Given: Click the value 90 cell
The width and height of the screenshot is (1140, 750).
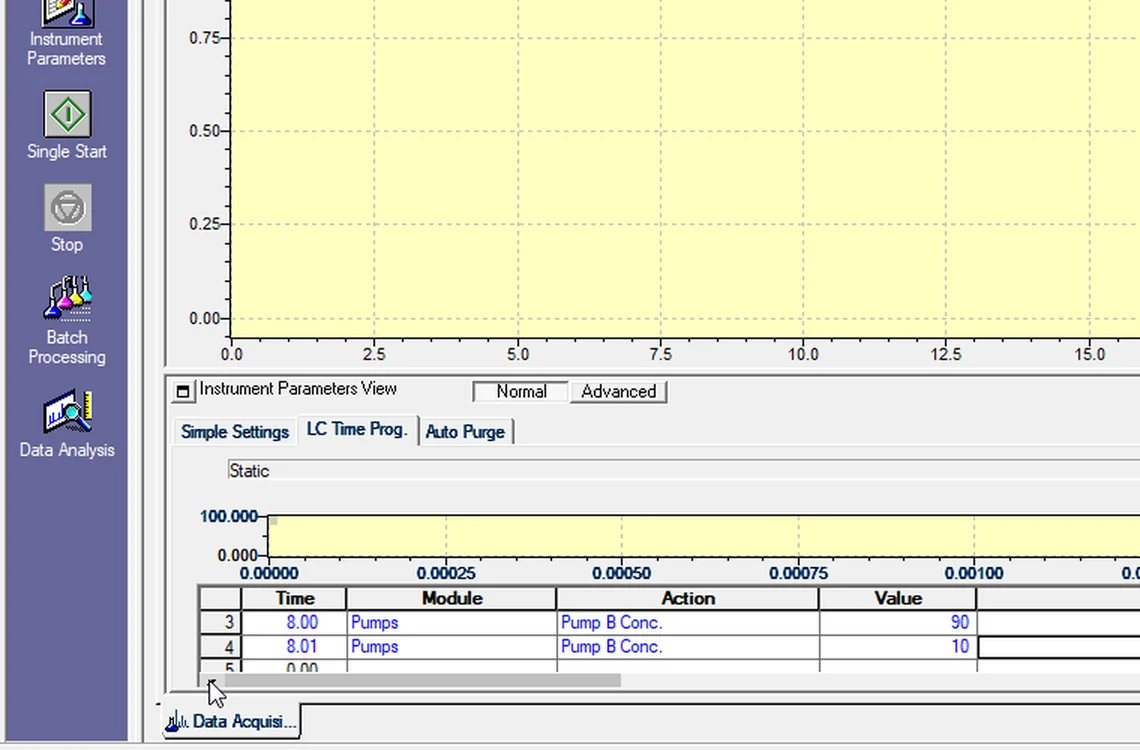Looking at the screenshot, I should point(898,623).
